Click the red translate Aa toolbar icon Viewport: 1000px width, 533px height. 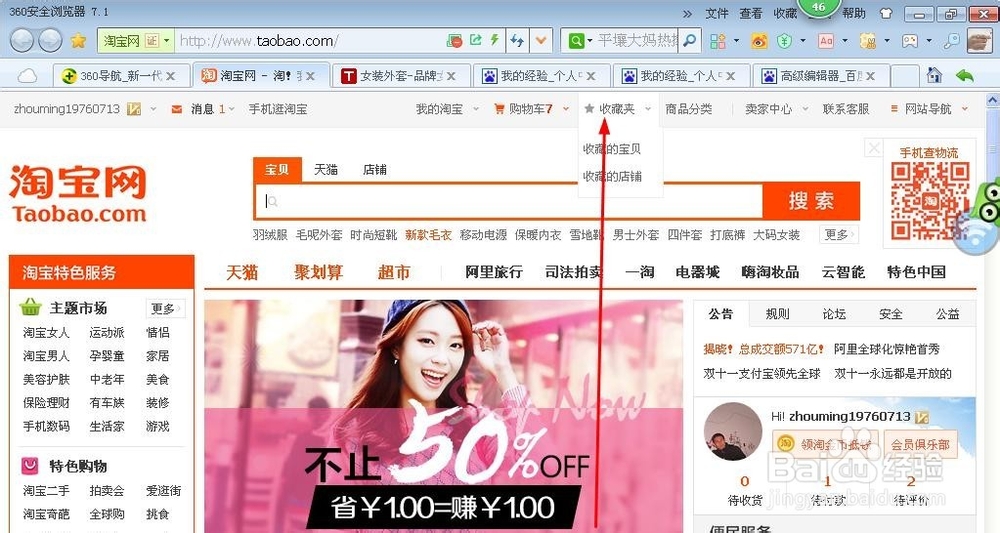(x=826, y=41)
